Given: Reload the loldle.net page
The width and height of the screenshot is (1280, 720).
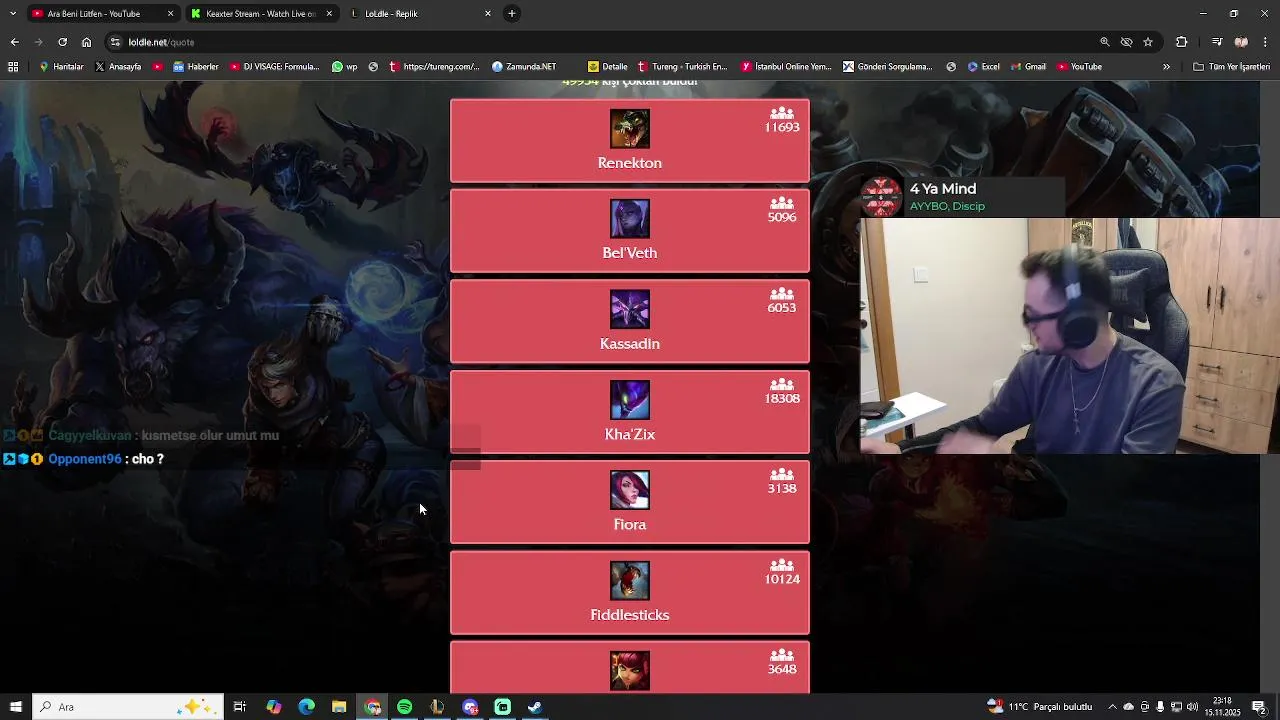Looking at the screenshot, I should (x=62, y=42).
